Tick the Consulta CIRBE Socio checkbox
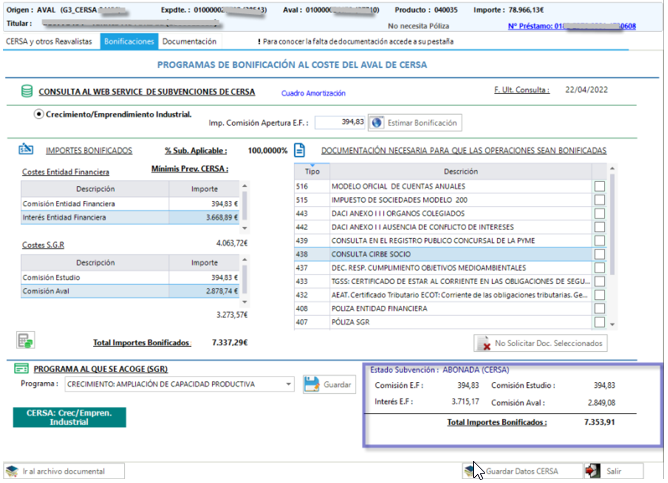The width and height of the screenshot is (668, 483). coord(599,255)
